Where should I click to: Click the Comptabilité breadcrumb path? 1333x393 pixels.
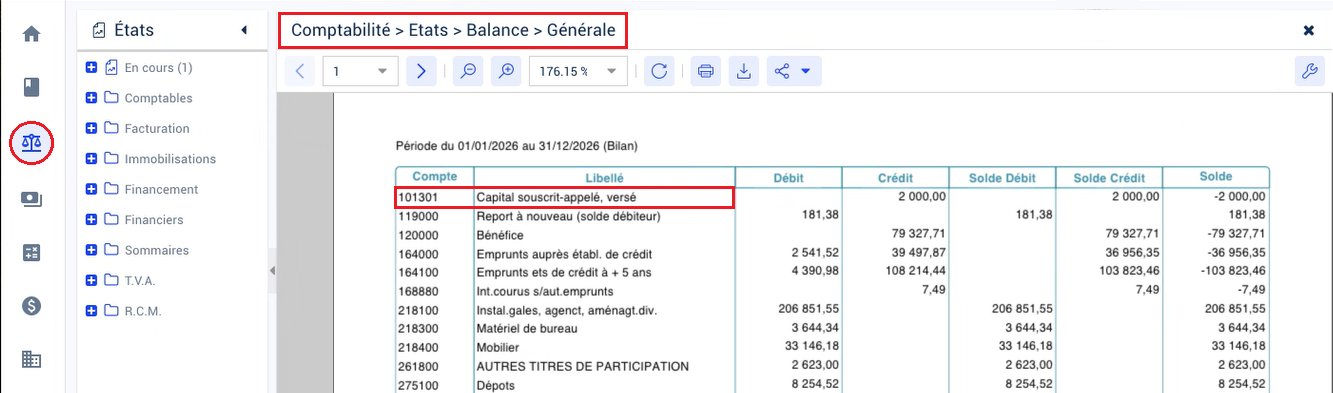(453, 31)
